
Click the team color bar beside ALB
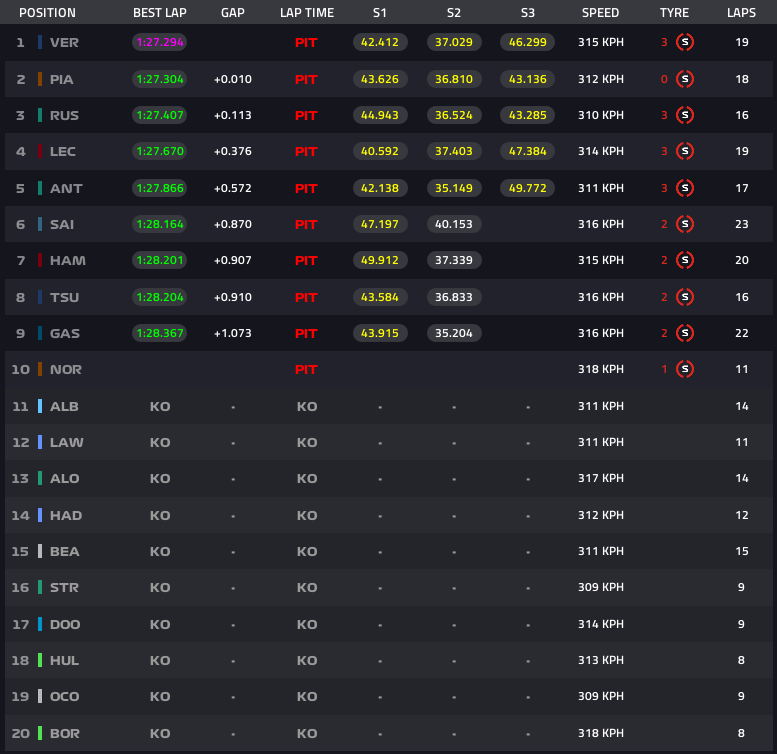click(39, 406)
